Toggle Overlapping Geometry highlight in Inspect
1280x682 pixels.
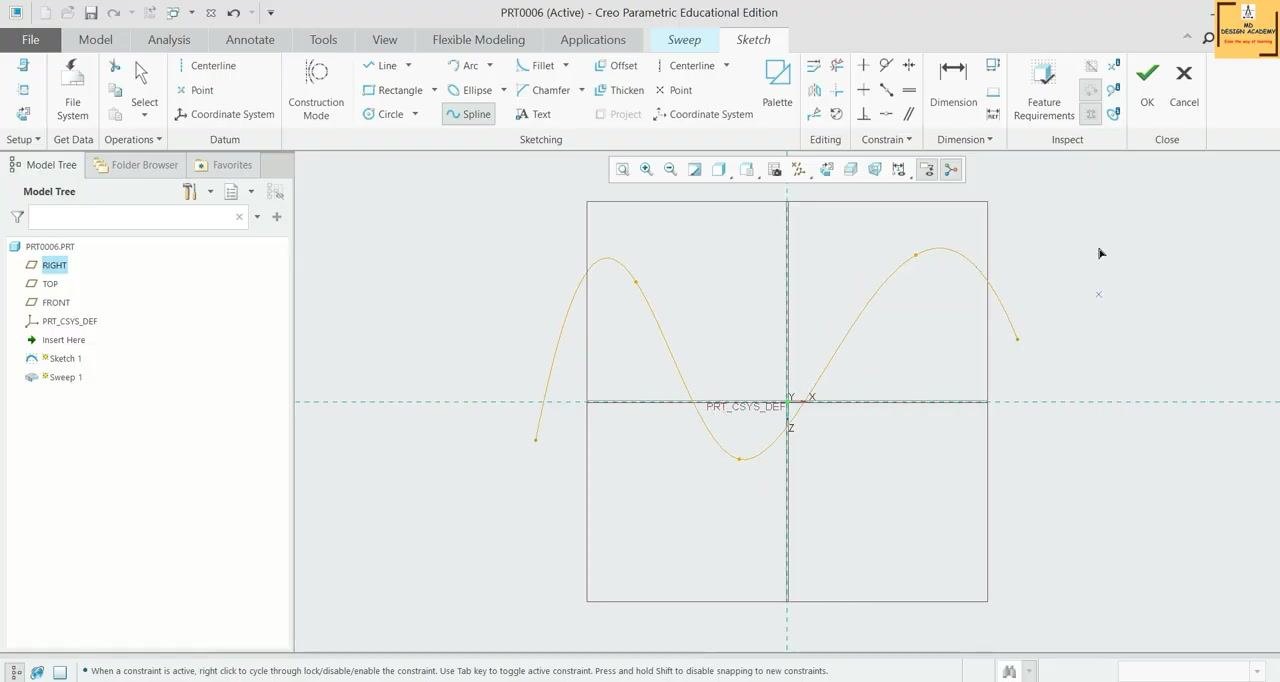(x=1091, y=65)
